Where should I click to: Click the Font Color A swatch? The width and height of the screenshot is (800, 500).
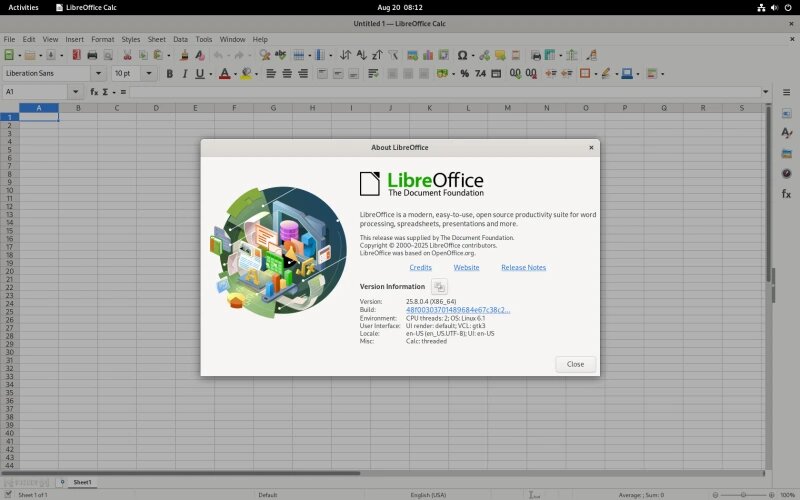[224, 73]
